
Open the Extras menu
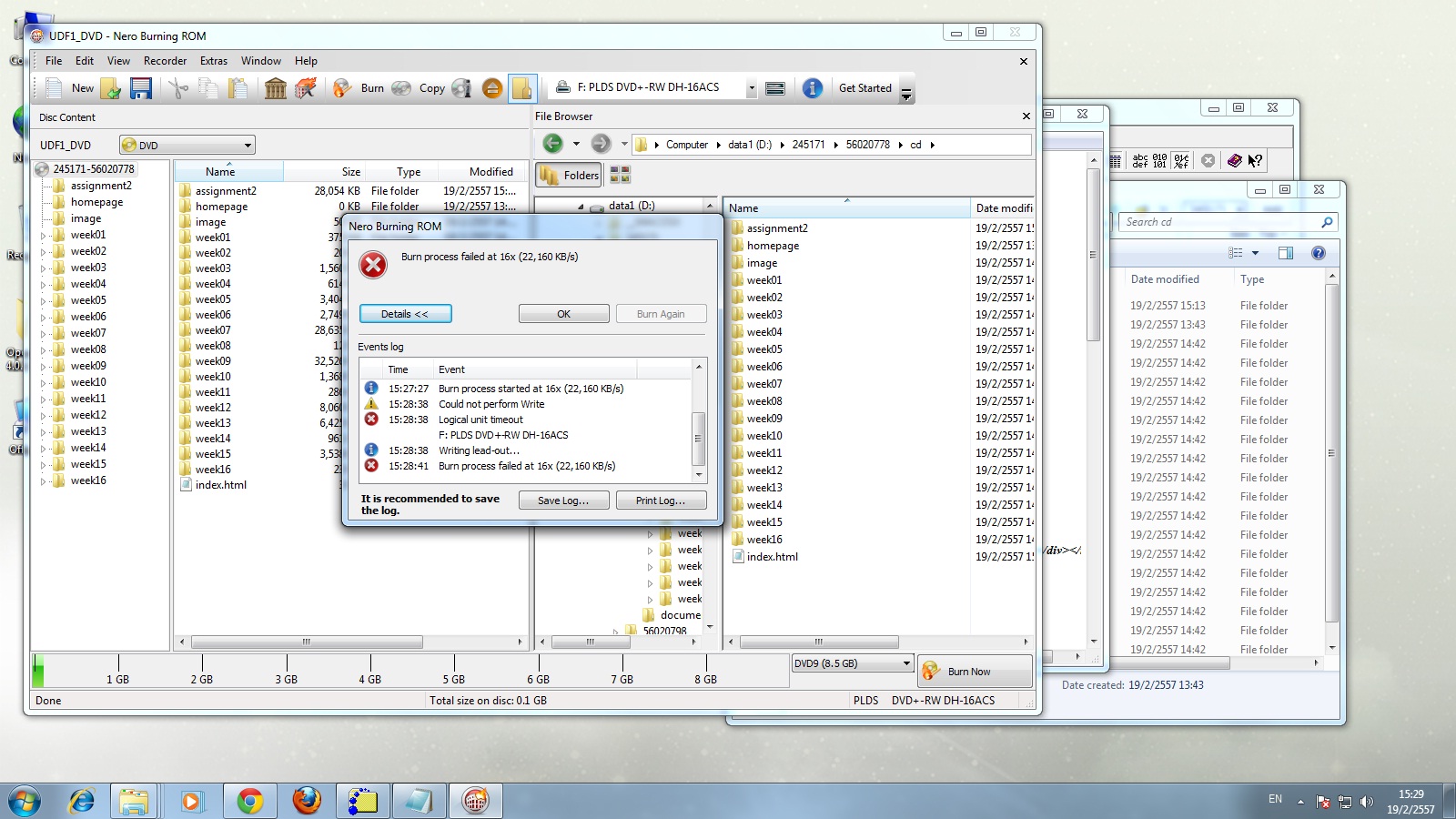click(214, 61)
